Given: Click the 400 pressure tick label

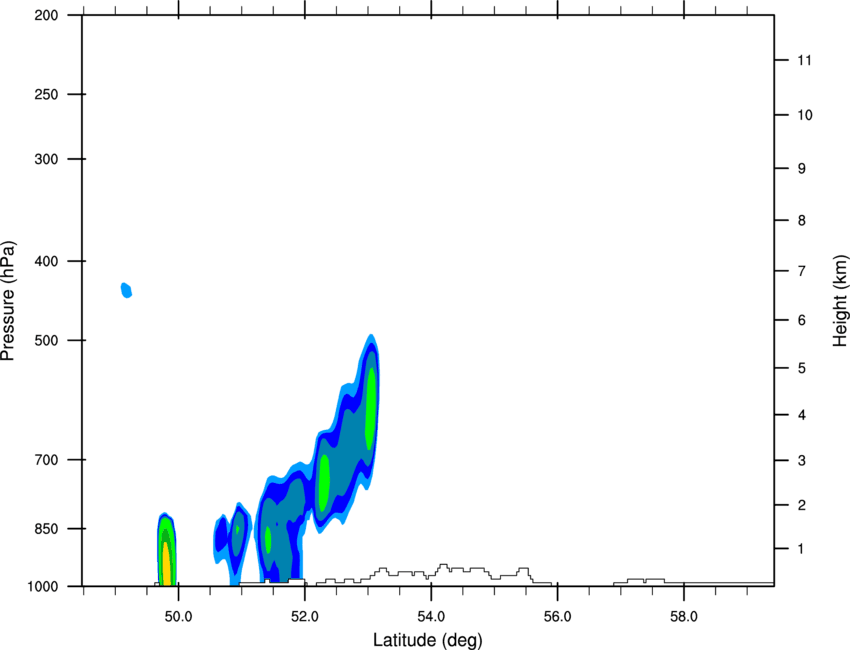Looking at the screenshot, I should tap(46, 261).
